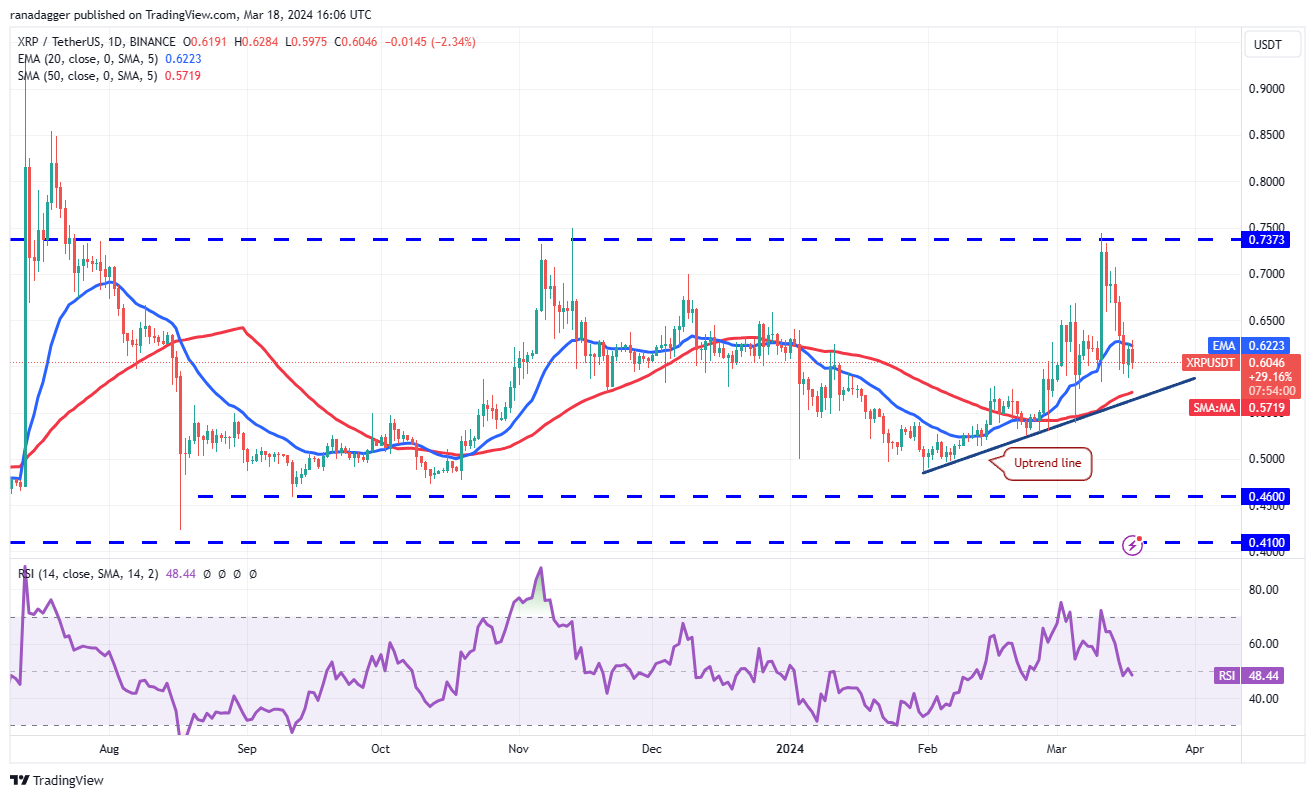The image size is (1315, 798).
Task: Click the Nov label on time axis
Action: [517, 748]
